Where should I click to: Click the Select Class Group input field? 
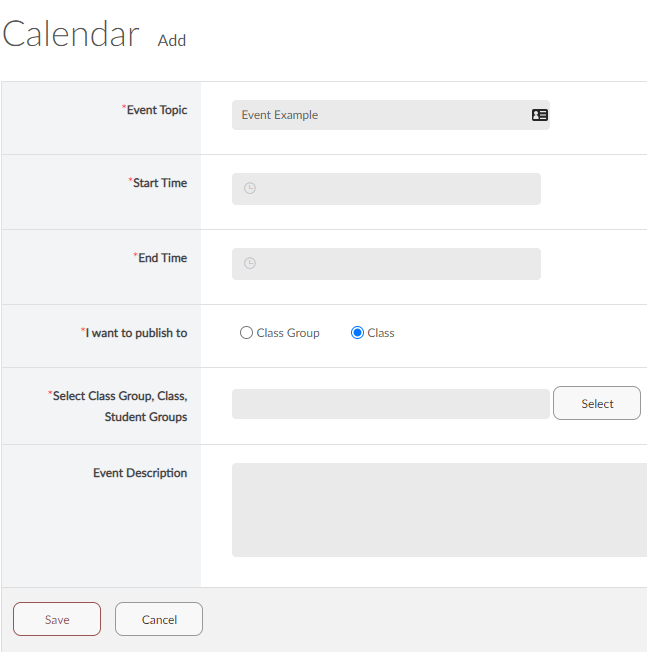(x=391, y=404)
